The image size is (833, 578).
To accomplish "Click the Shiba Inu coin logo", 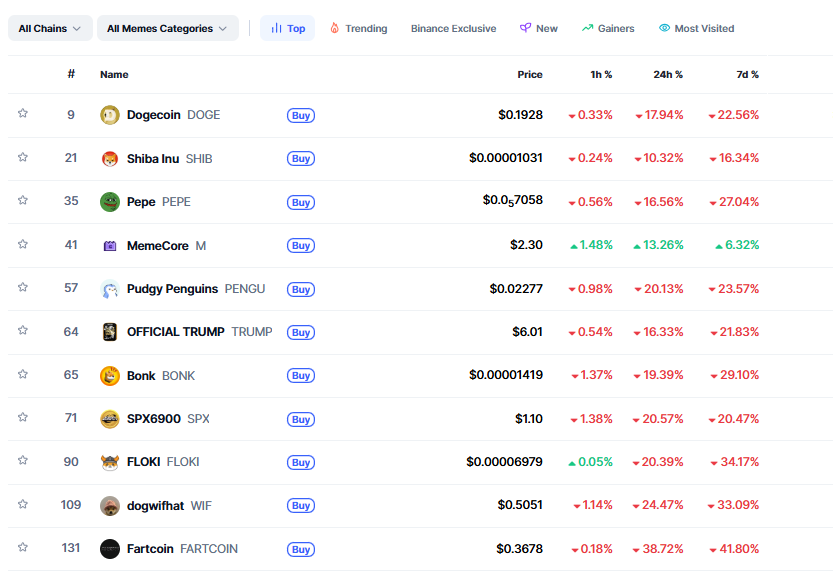I will pyautogui.click(x=110, y=158).
